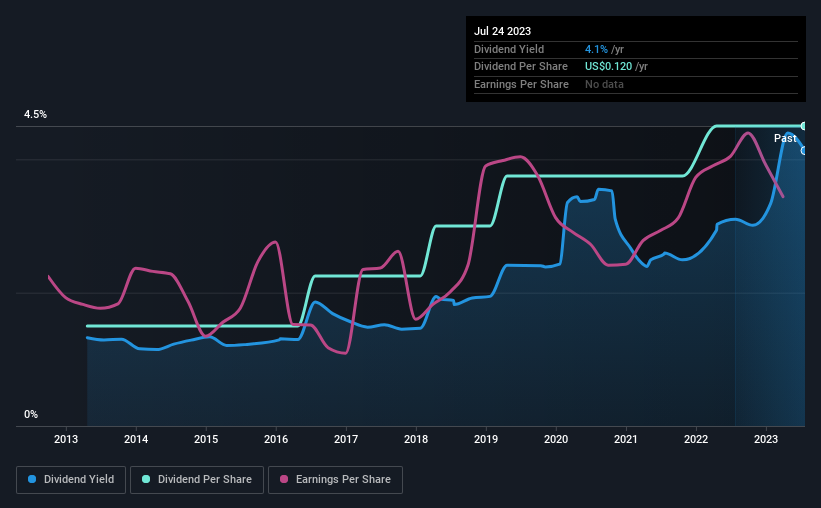821x508 pixels.
Task: Click the 2015 x-axis label
Action: 206,439
